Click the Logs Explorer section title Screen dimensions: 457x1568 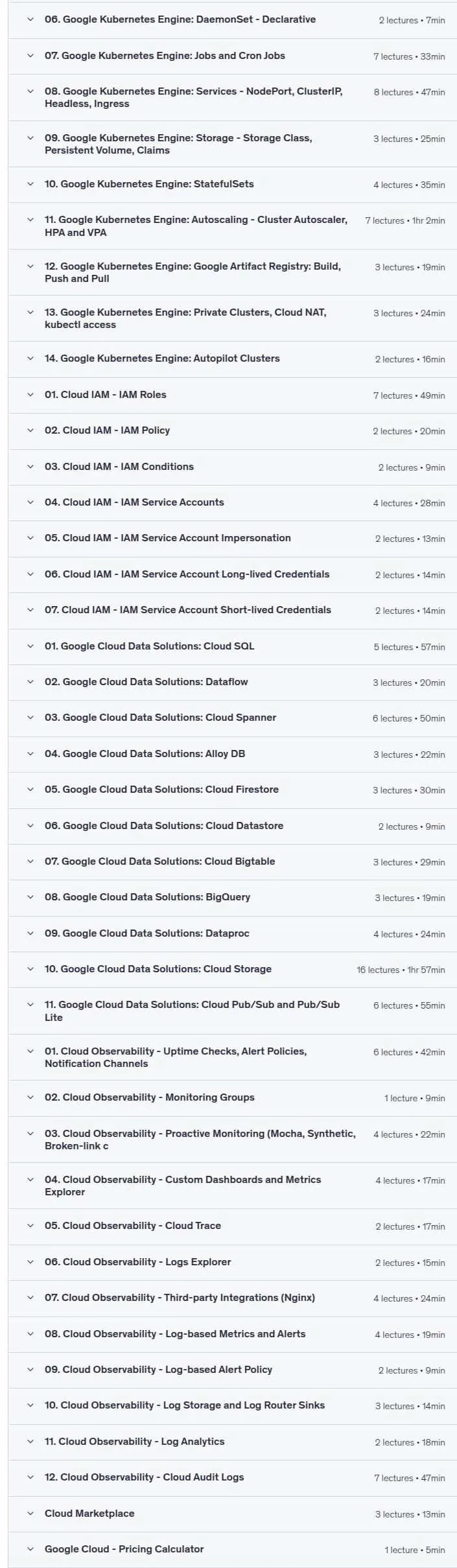pos(137,1261)
